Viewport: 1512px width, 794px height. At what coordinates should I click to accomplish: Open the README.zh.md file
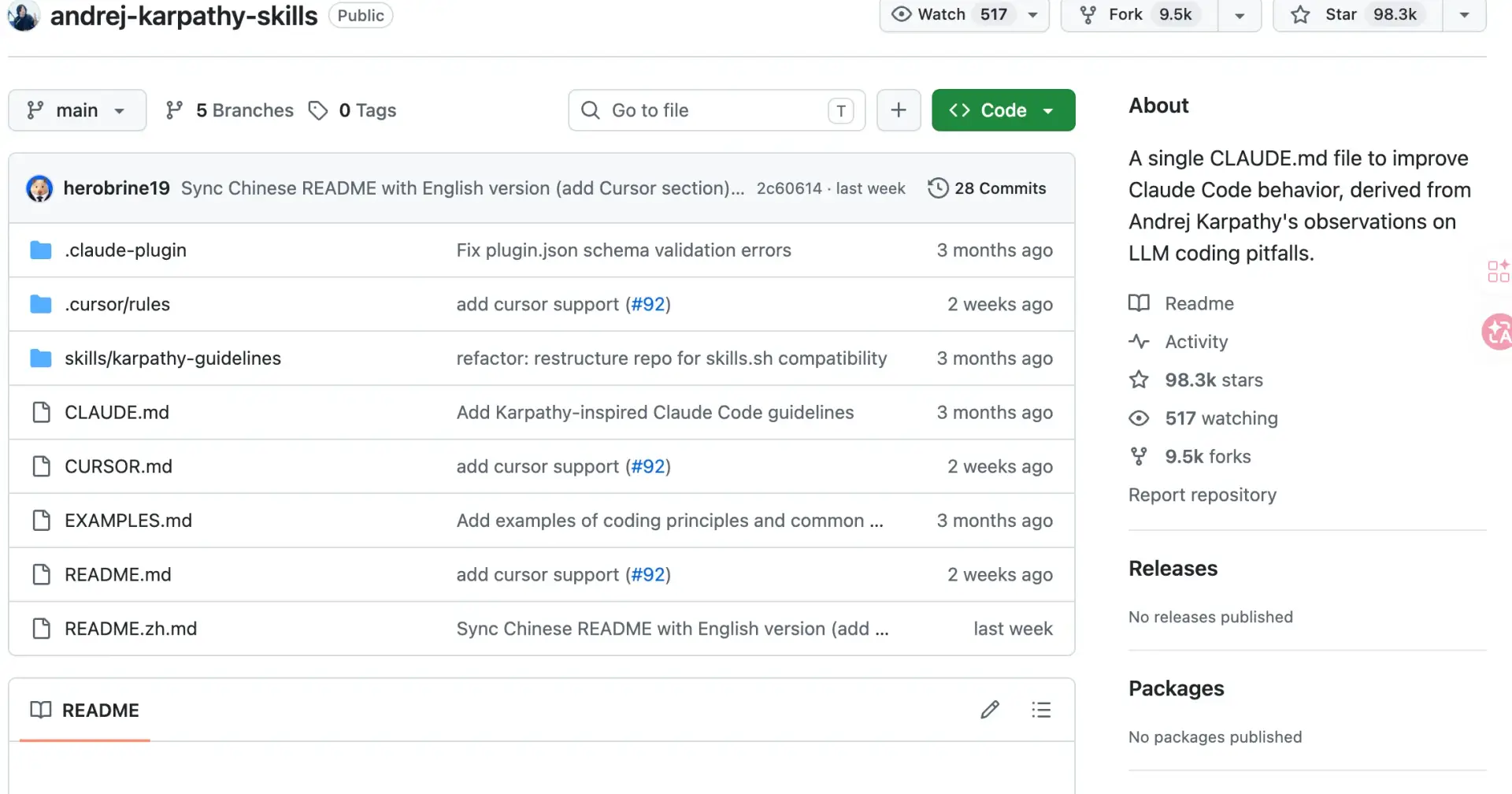(x=131, y=629)
